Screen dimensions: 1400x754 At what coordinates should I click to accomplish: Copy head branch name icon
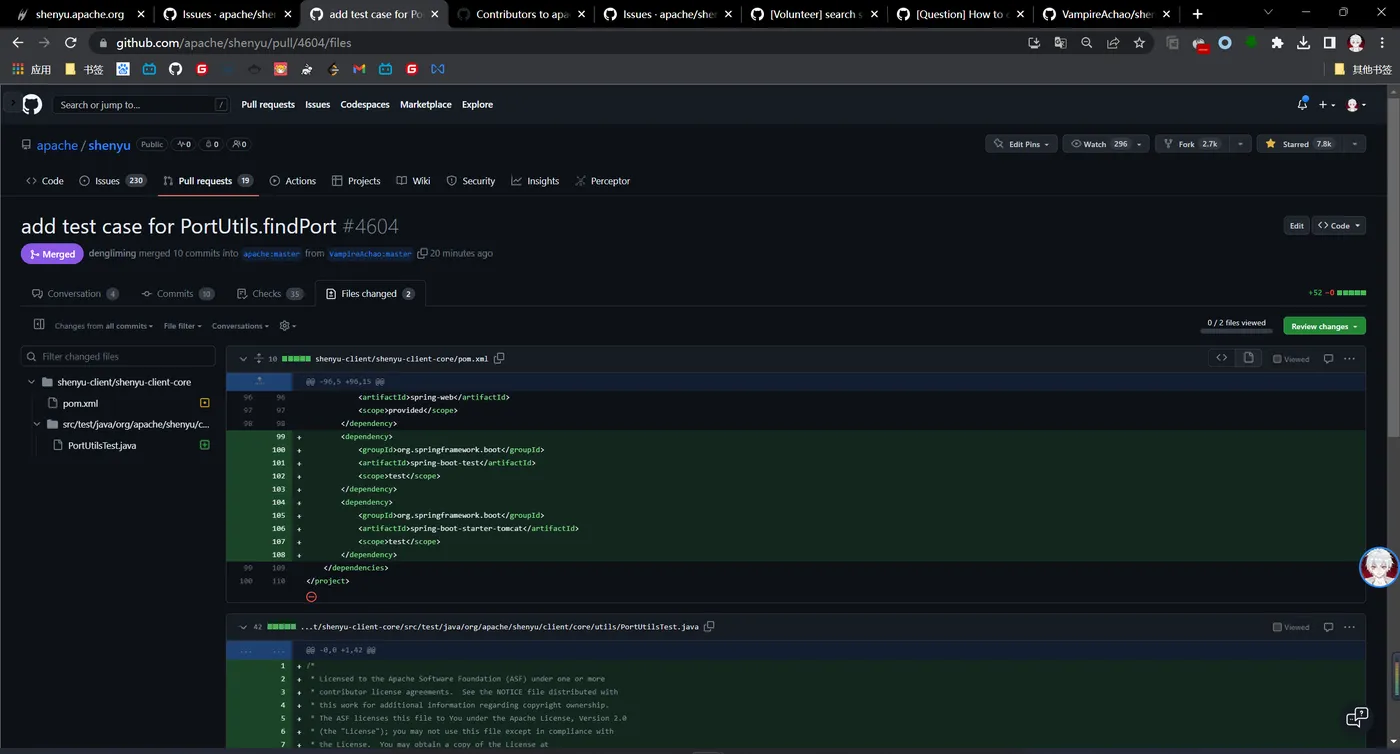[422, 254]
